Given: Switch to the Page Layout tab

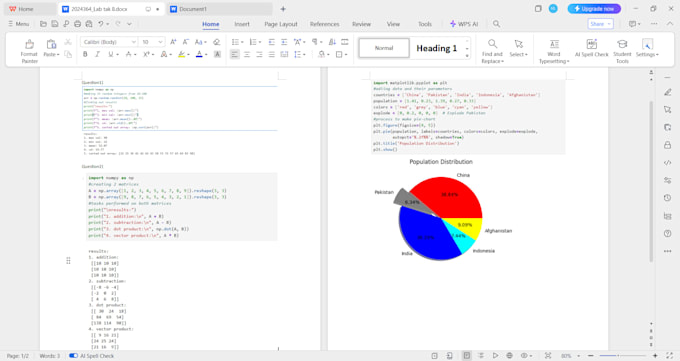Looking at the screenshot, I should (281, 24).
